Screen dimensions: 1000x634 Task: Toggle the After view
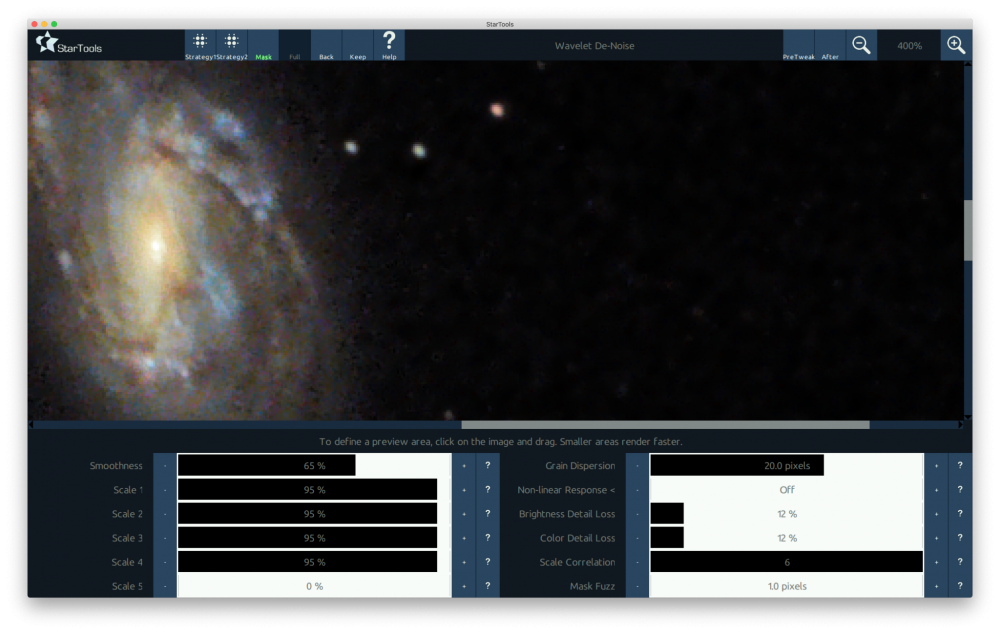click(830, 46)
